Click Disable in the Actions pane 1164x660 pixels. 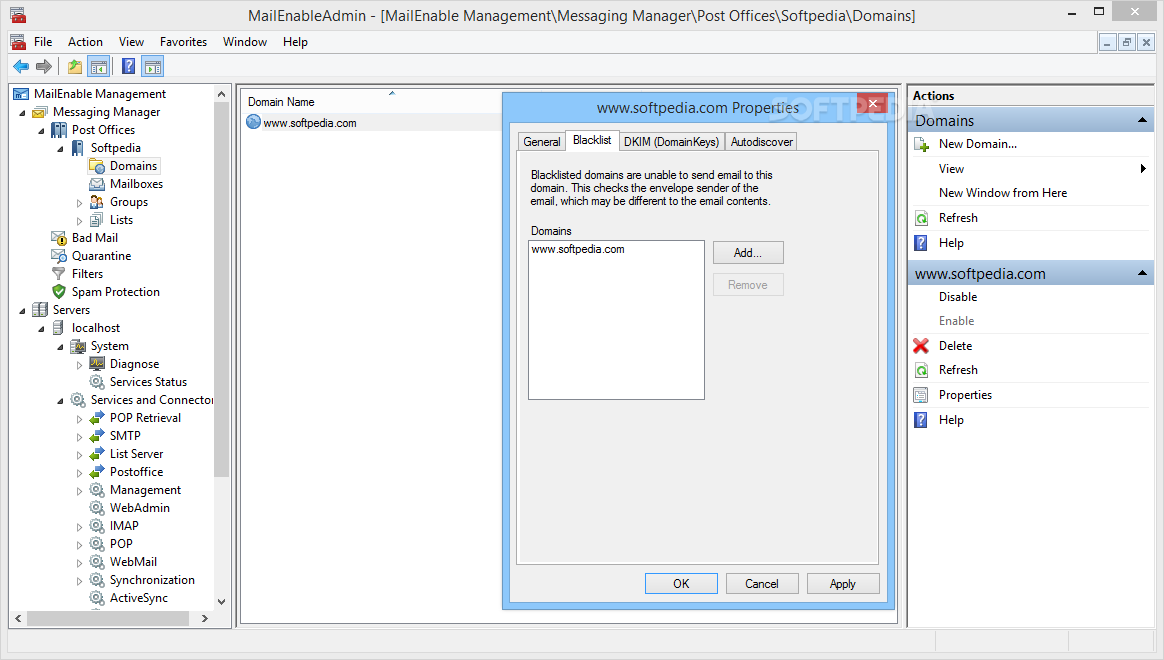(958, 297)
